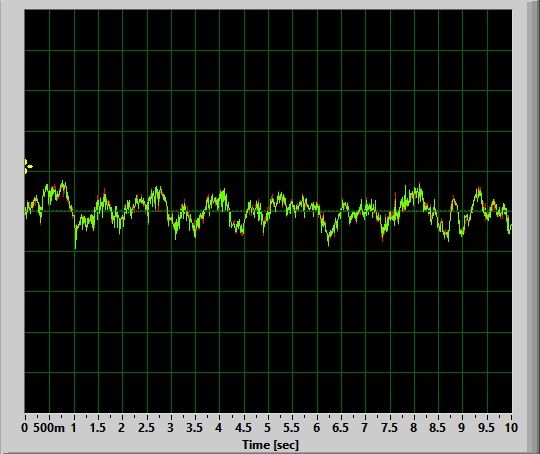
Task: Click the "3.5" tick label on time axis
Action: click(x=195, y=427)
